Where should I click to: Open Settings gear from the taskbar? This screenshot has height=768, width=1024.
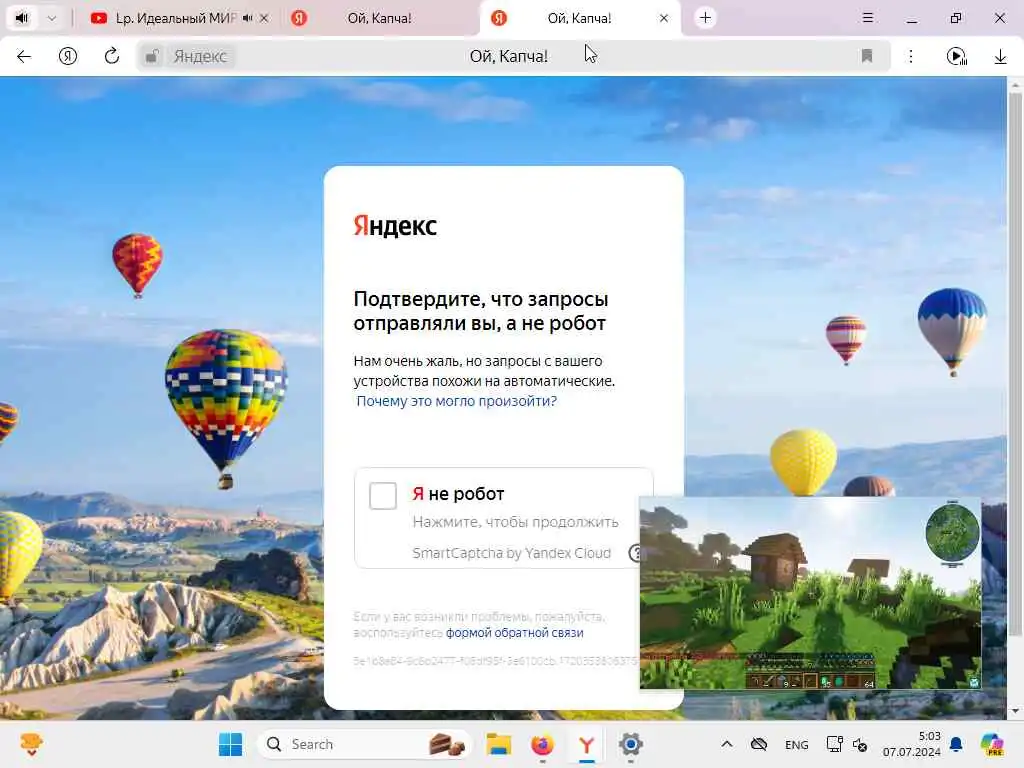631,744
